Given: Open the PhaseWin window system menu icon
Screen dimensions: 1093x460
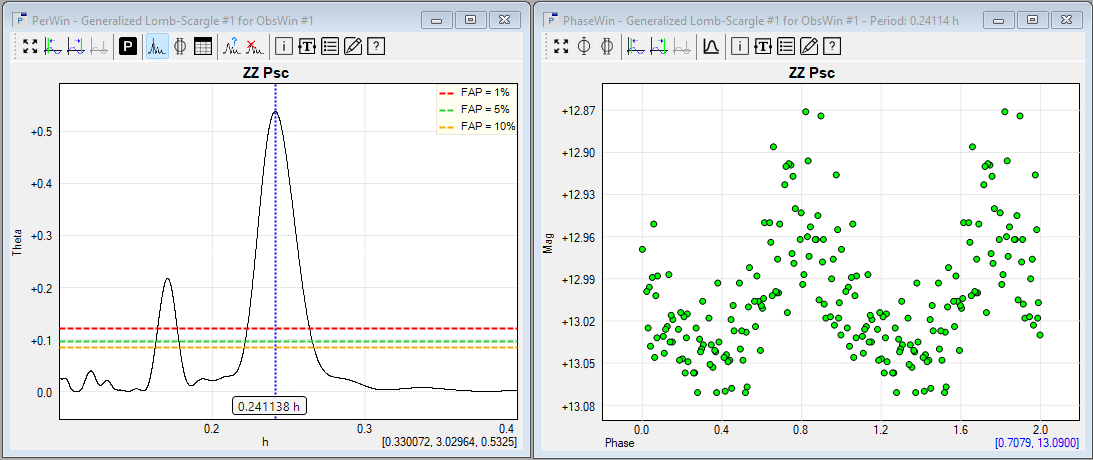Looking at the screenshot, I should pos(552,19).
